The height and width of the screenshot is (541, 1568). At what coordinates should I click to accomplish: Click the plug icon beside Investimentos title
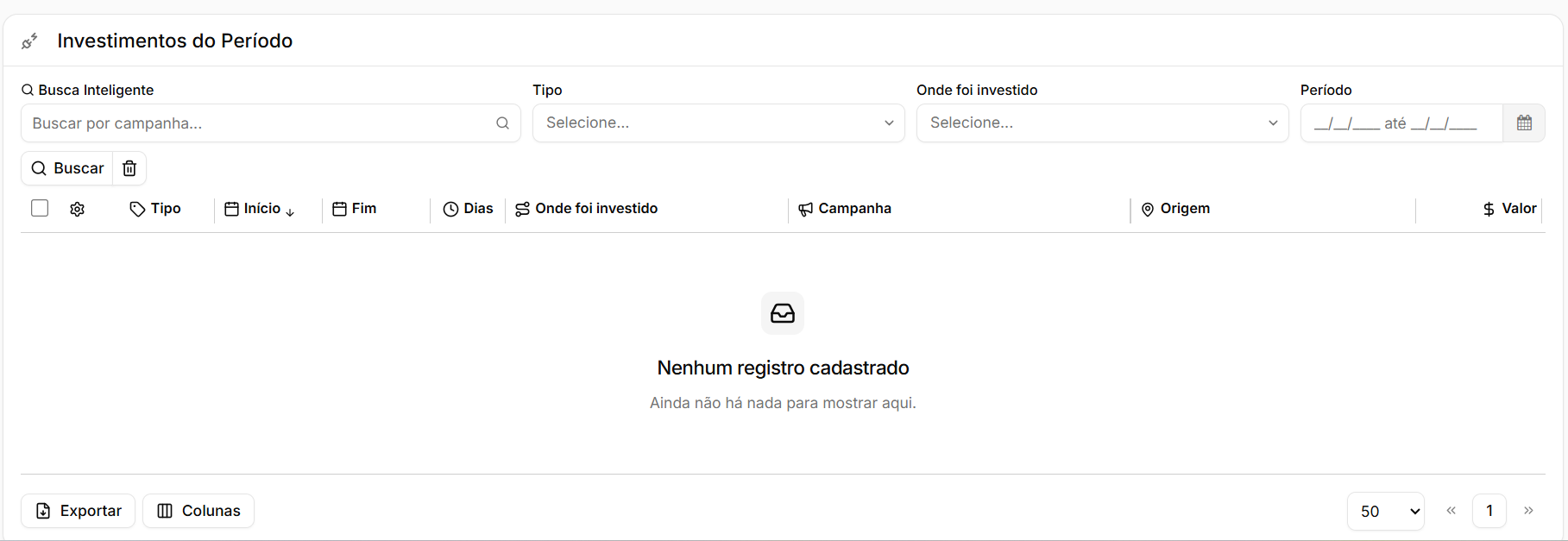point(29,41)
